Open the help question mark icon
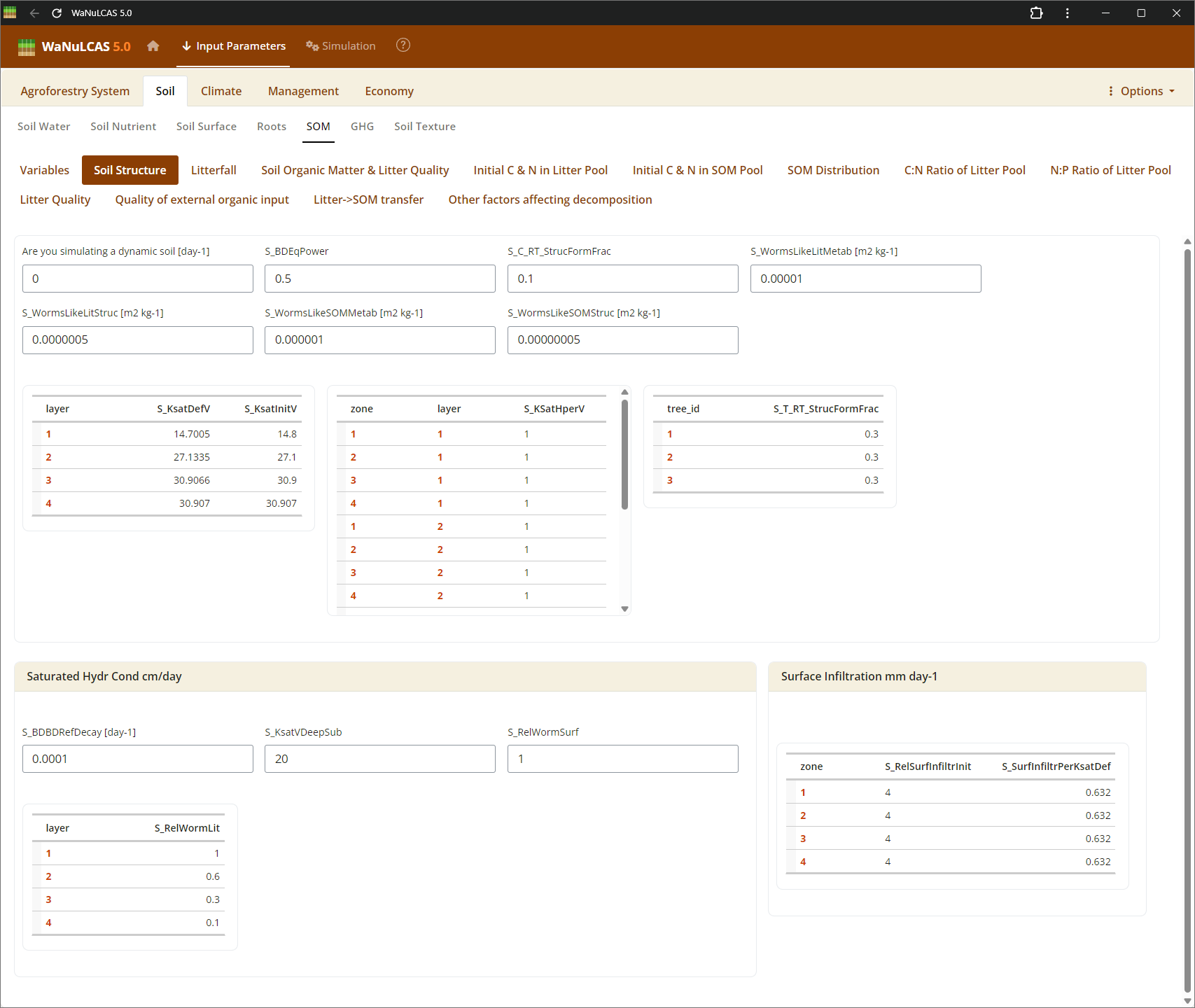Screen dimensions: 1195x1008 tap(403, 45)
